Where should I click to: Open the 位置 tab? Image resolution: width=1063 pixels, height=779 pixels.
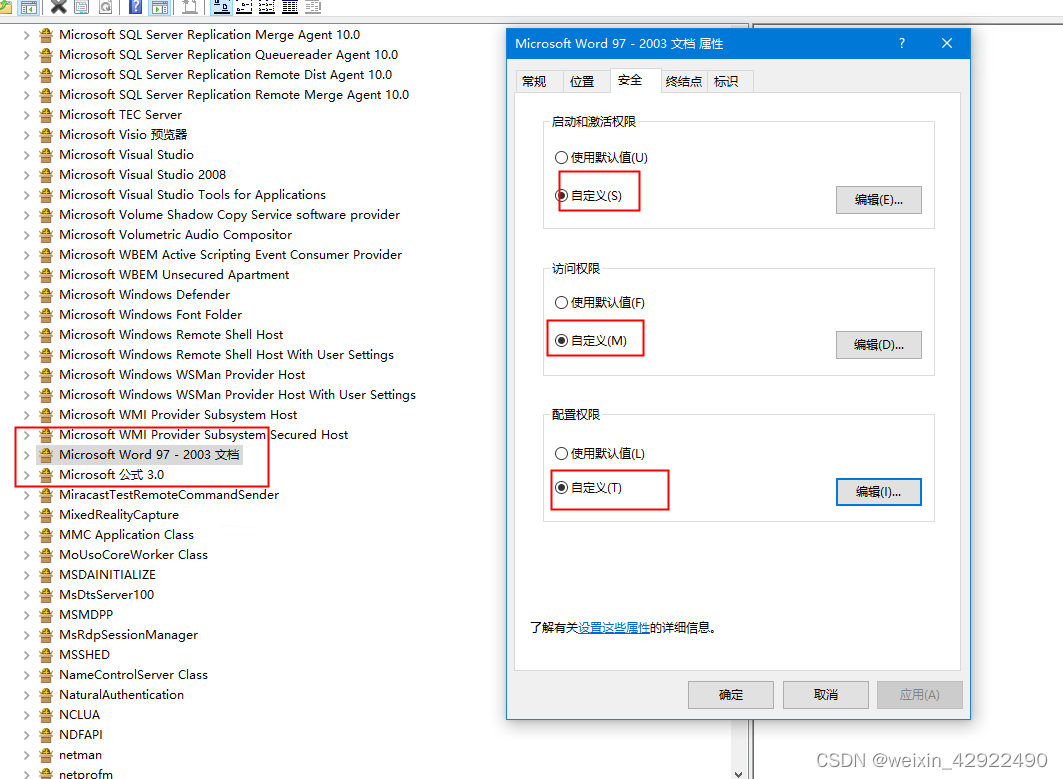coord(585,81)
